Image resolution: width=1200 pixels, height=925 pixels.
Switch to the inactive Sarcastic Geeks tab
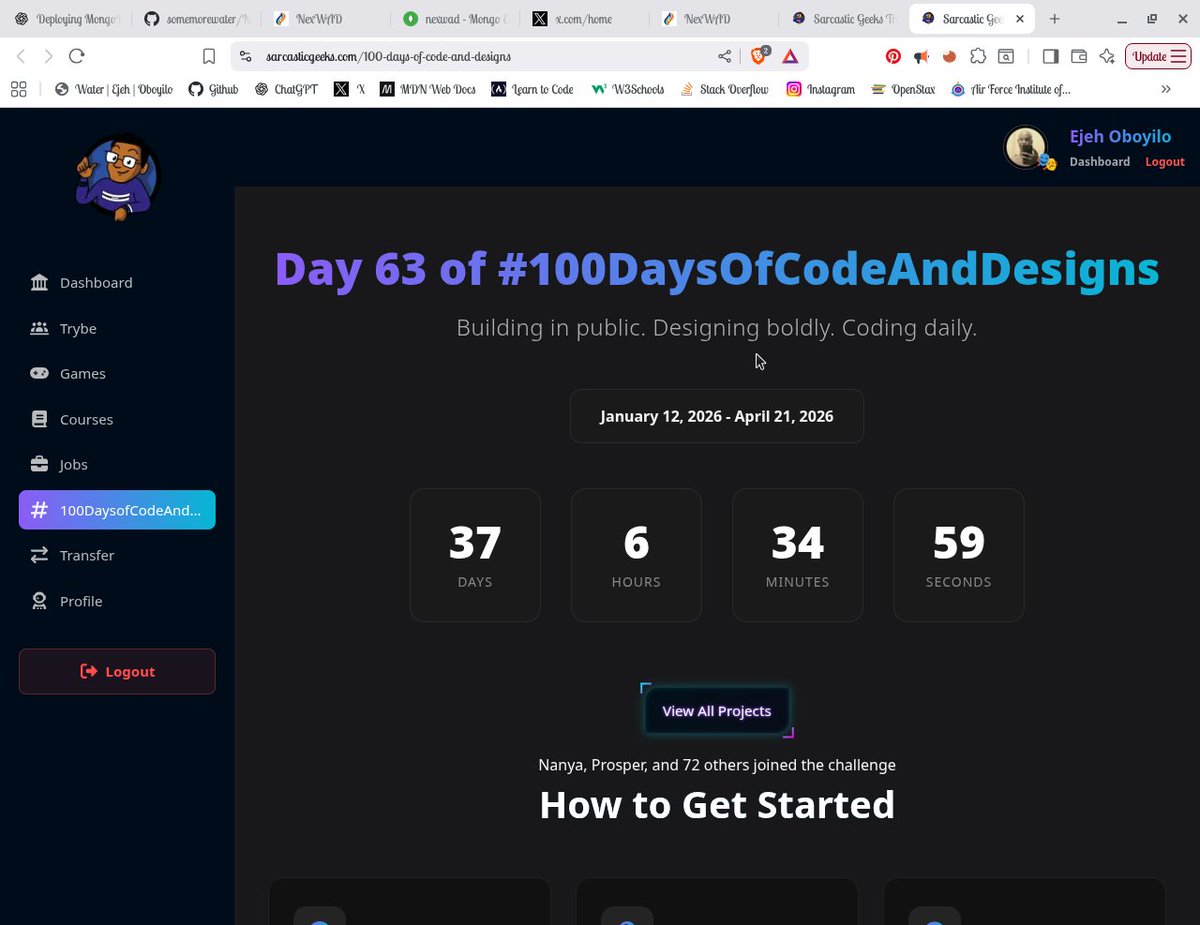[843, 19]
